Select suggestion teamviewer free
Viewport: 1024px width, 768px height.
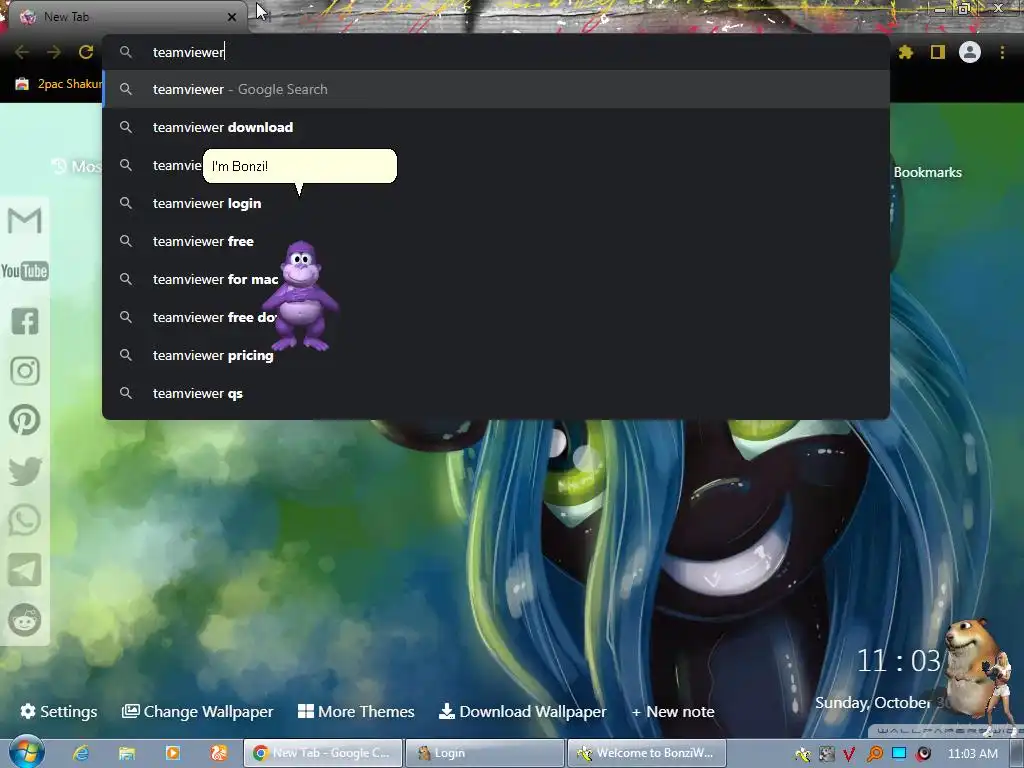pyautogui.click(x=496, y=241)
